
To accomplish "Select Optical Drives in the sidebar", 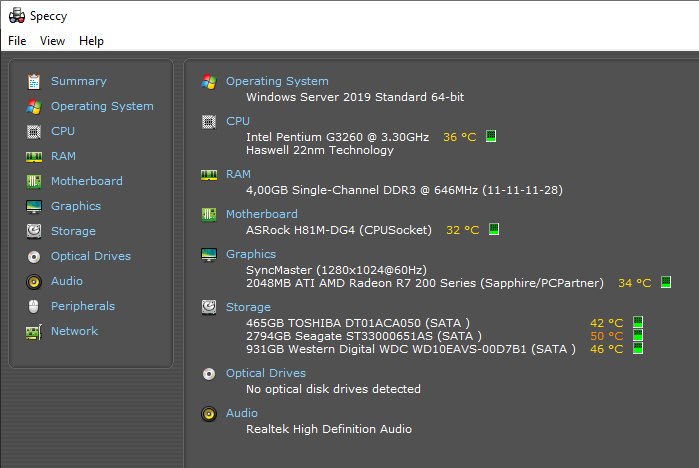I will coord(91,256).
